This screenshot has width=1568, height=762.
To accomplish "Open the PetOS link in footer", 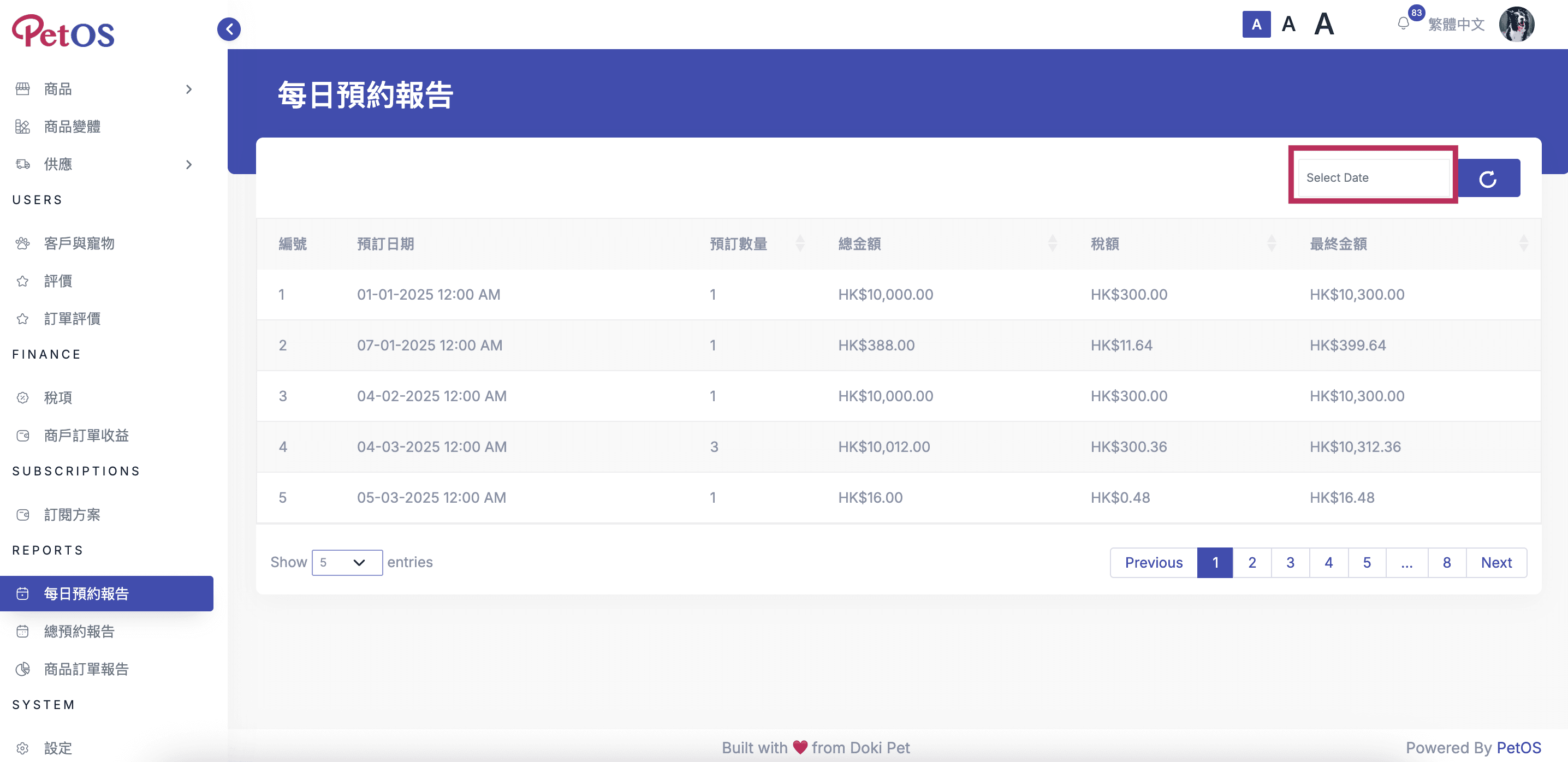I will 1519,748.
